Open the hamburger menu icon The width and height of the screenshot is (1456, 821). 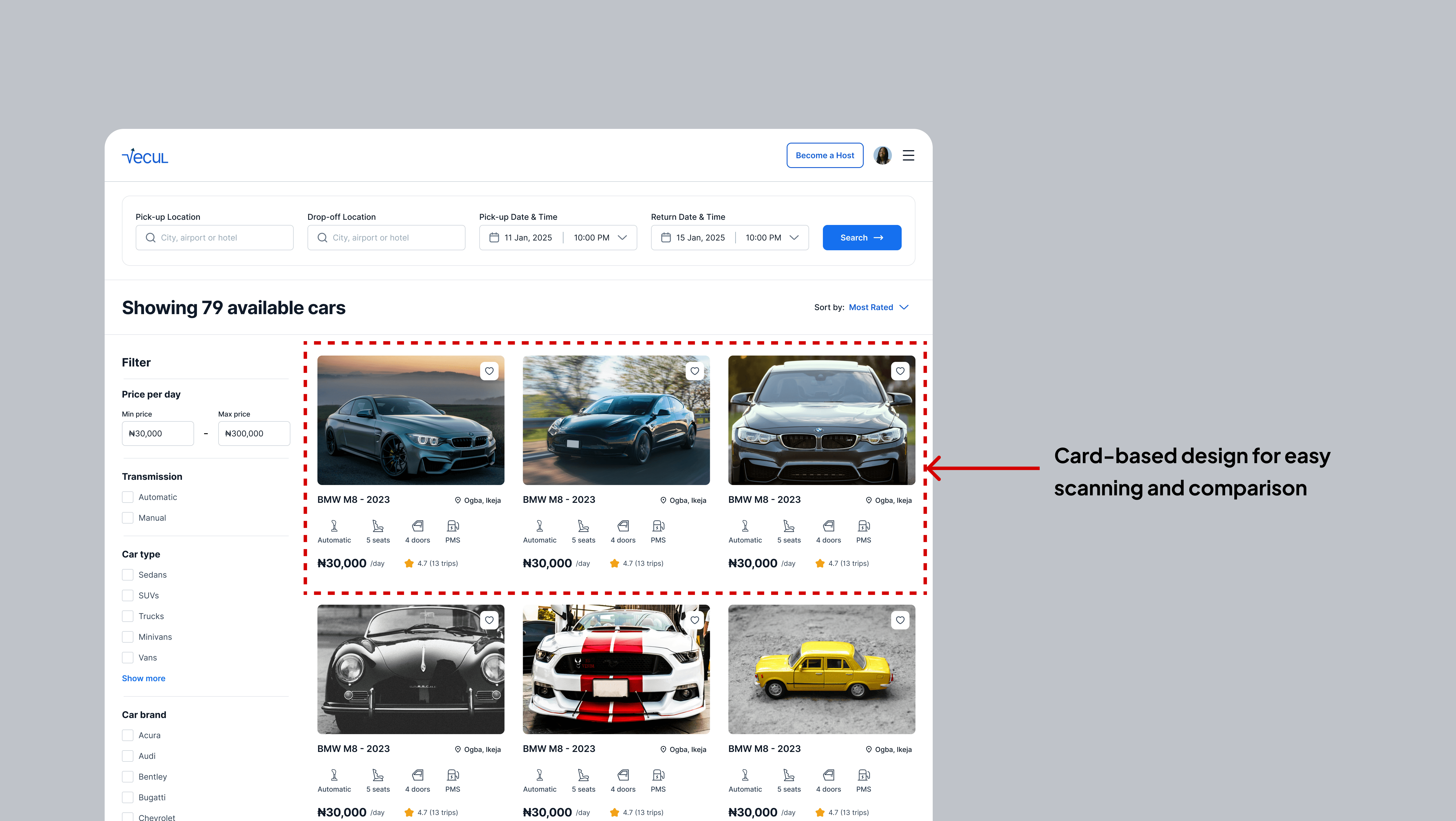click(908, 156)
